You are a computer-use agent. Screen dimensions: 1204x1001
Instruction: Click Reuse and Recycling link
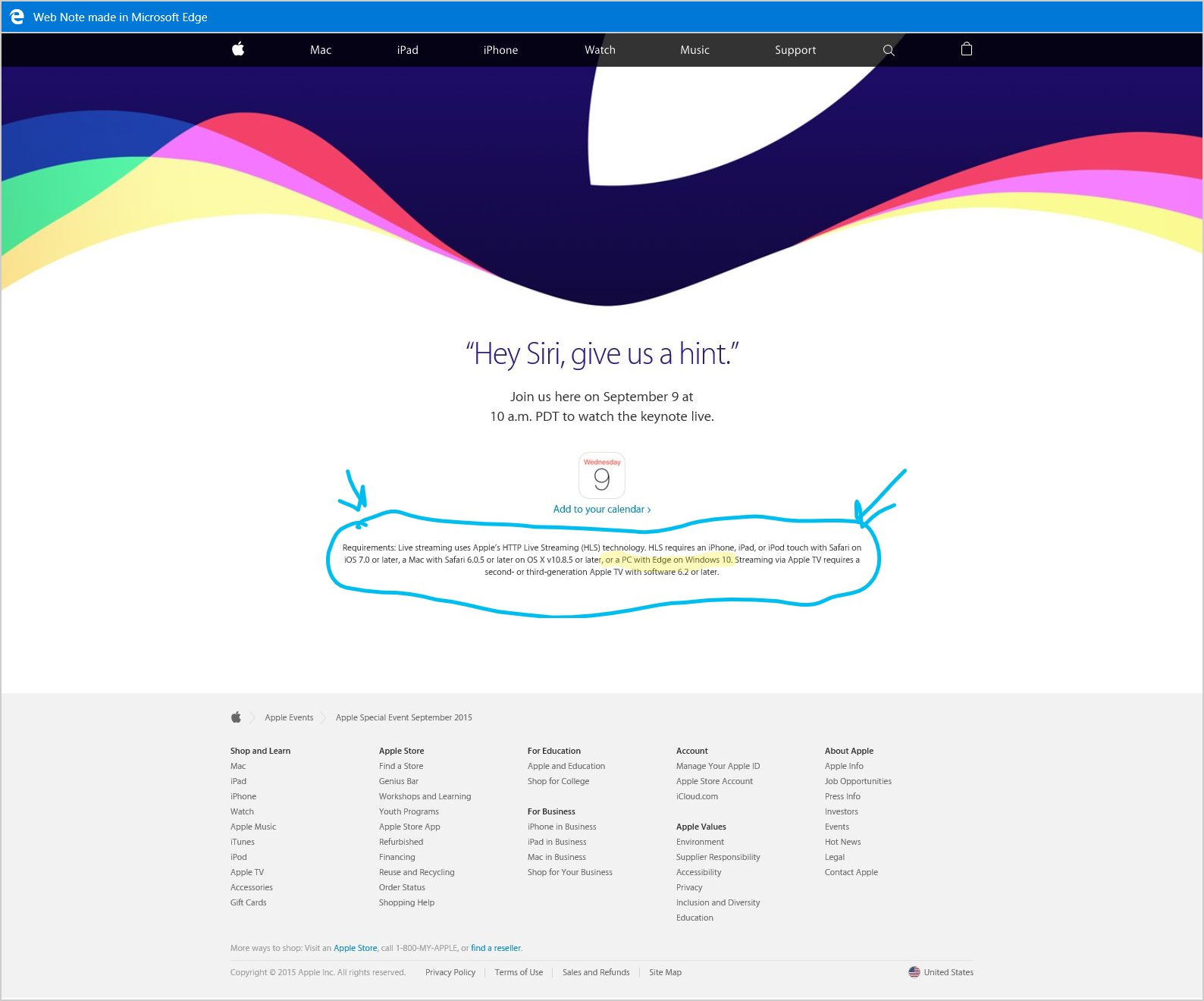(417, 872)
